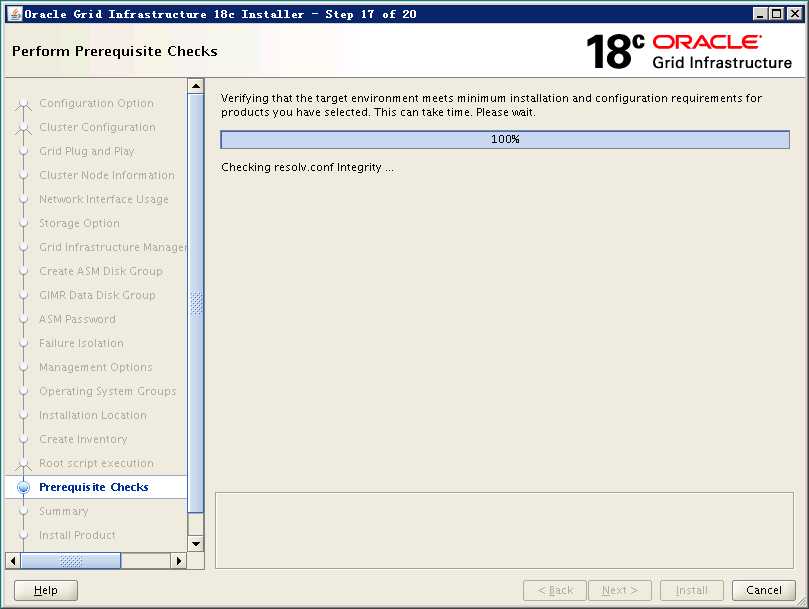The height and width of the screenshot is (609, 809).
Task: Select the Install Product step
Action: (77, 535)
